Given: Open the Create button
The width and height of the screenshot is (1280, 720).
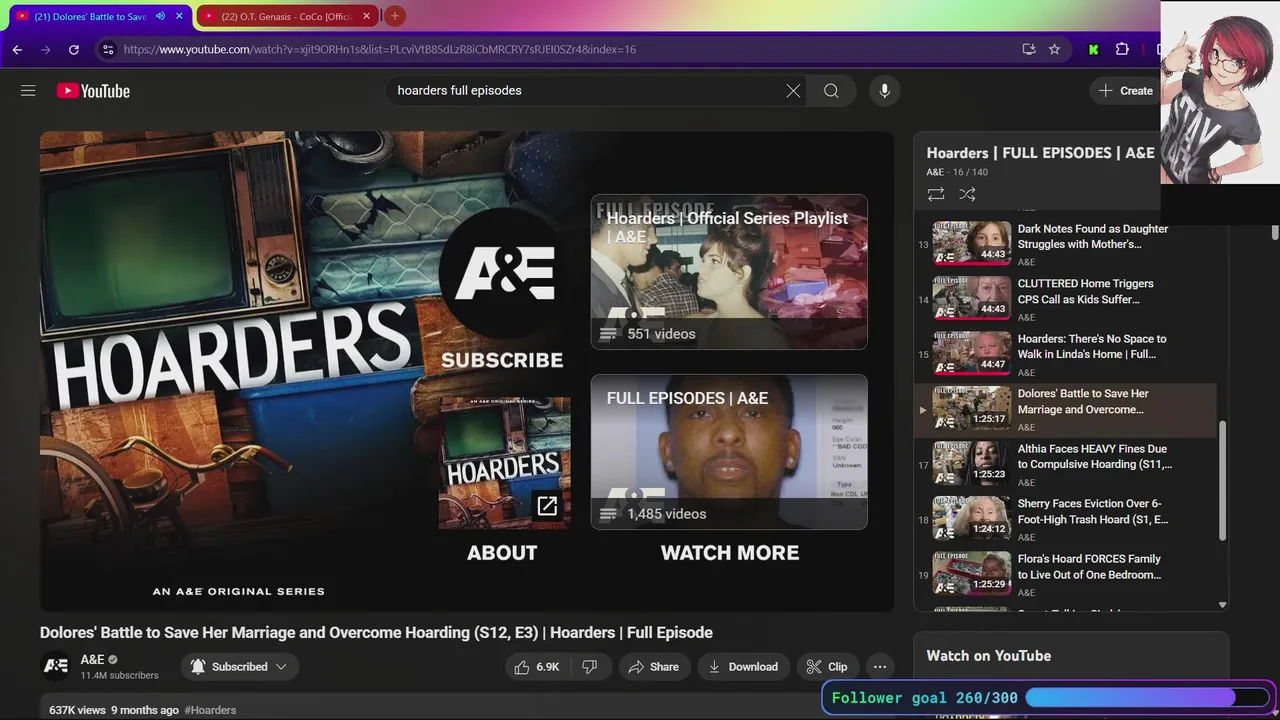Looking at the screenshot, I should (1126, 91).
